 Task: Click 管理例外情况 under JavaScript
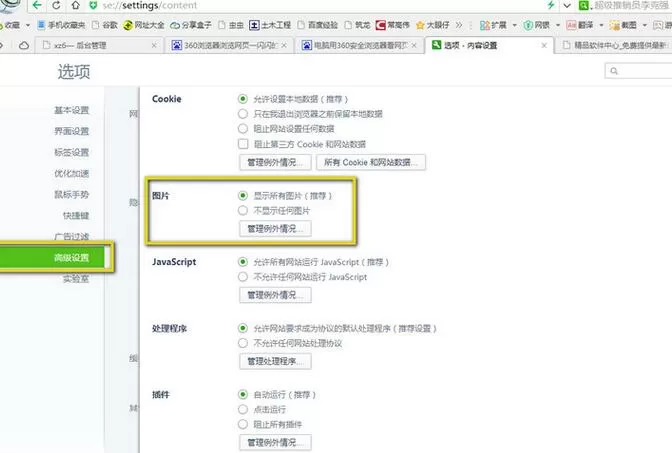tap(275, 295)
